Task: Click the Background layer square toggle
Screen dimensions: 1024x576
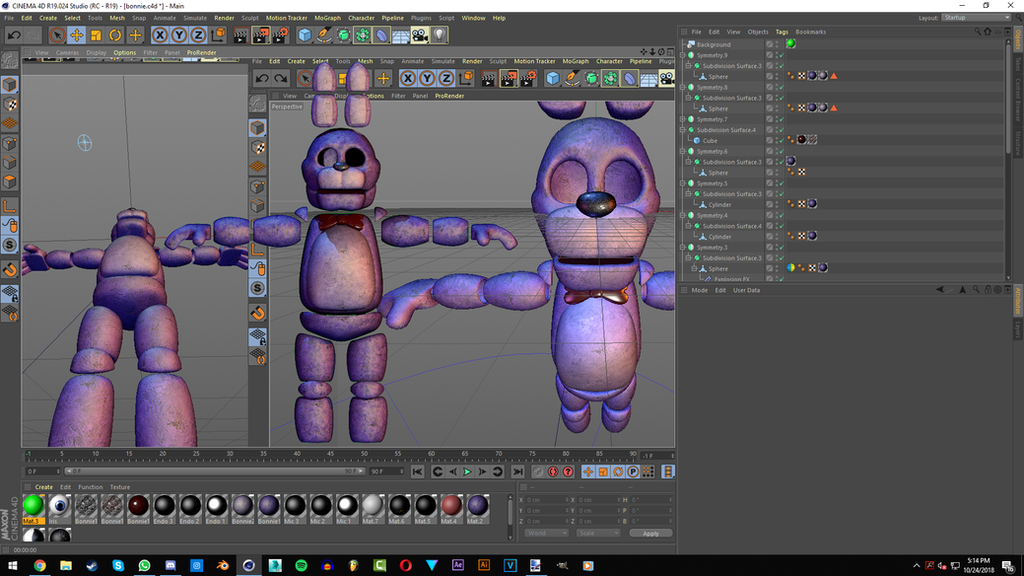Action: coord(769,44)
